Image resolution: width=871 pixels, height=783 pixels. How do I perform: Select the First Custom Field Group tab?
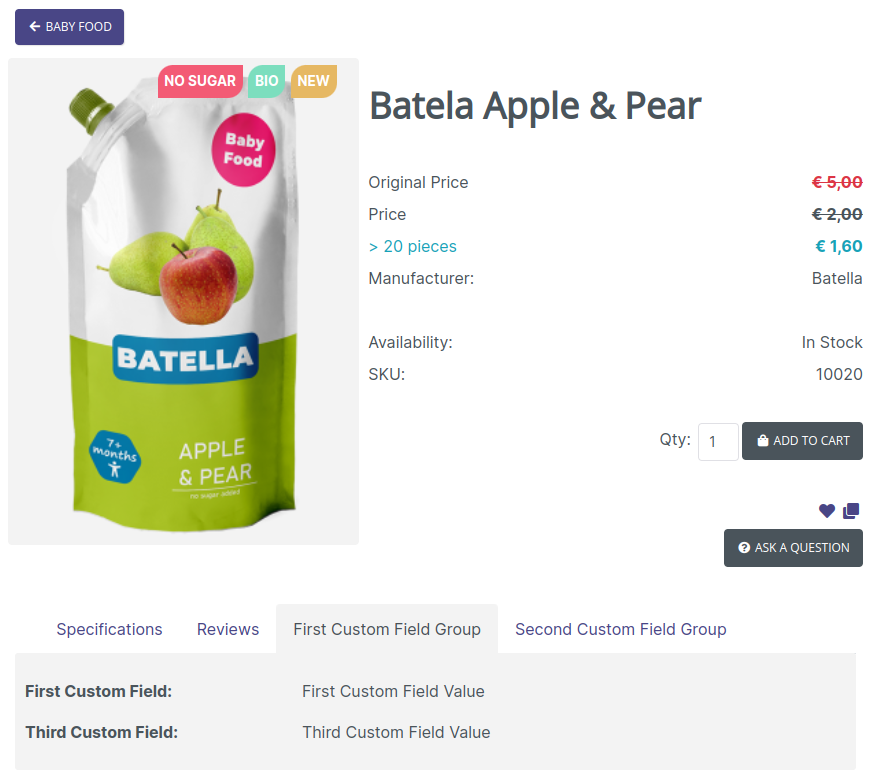[x=387, y=629]
